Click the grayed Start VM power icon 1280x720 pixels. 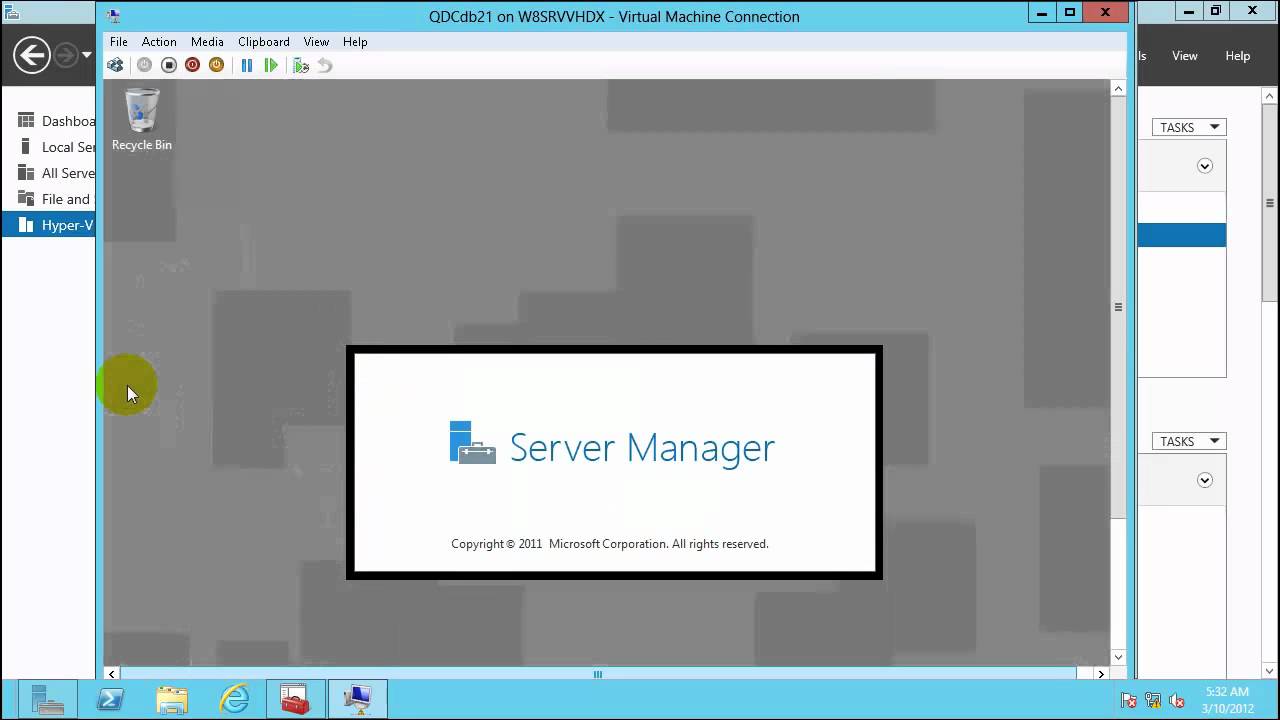pos(145,65)
